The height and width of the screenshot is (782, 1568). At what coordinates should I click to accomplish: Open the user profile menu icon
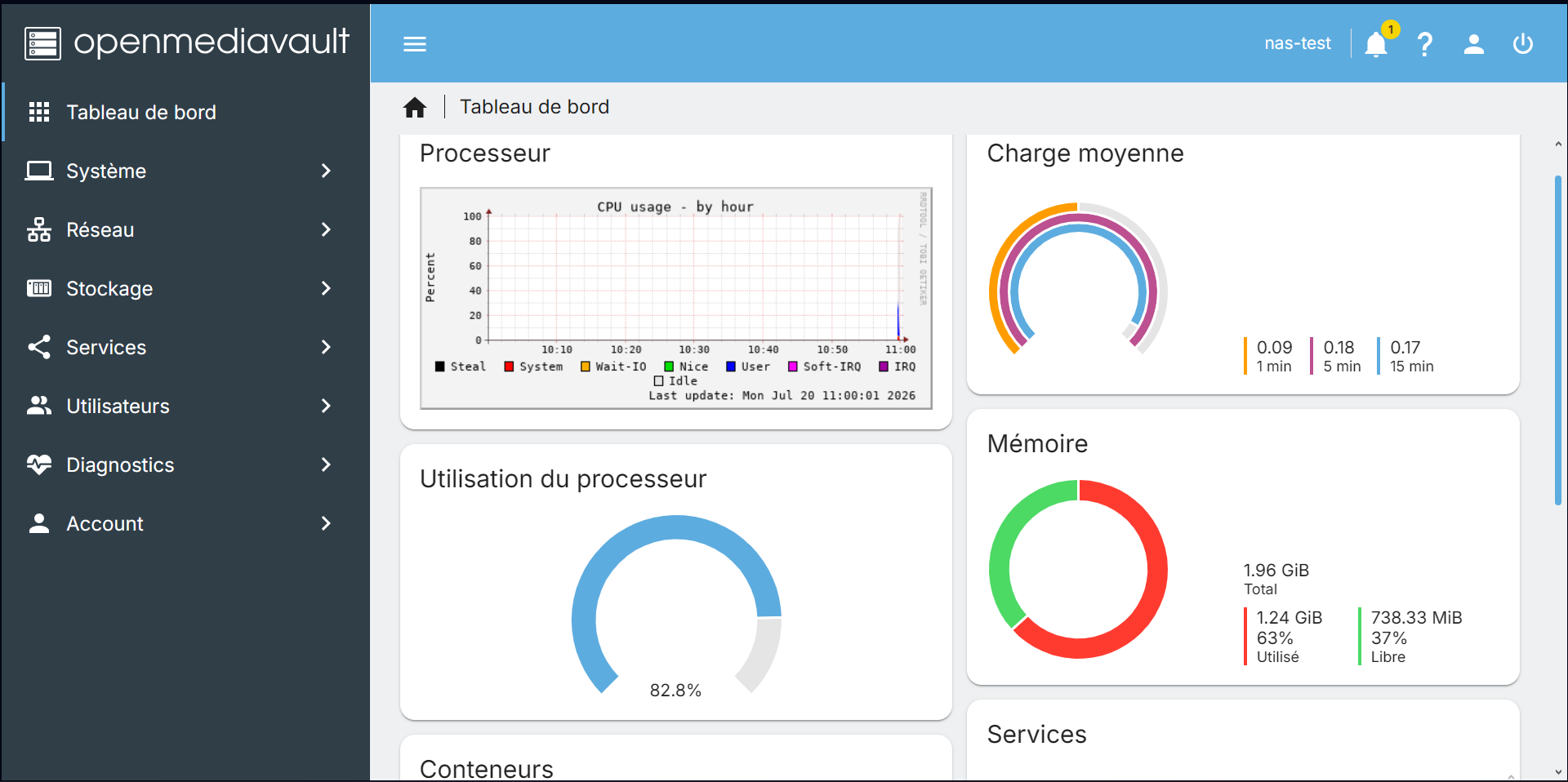pos(1474,44)
